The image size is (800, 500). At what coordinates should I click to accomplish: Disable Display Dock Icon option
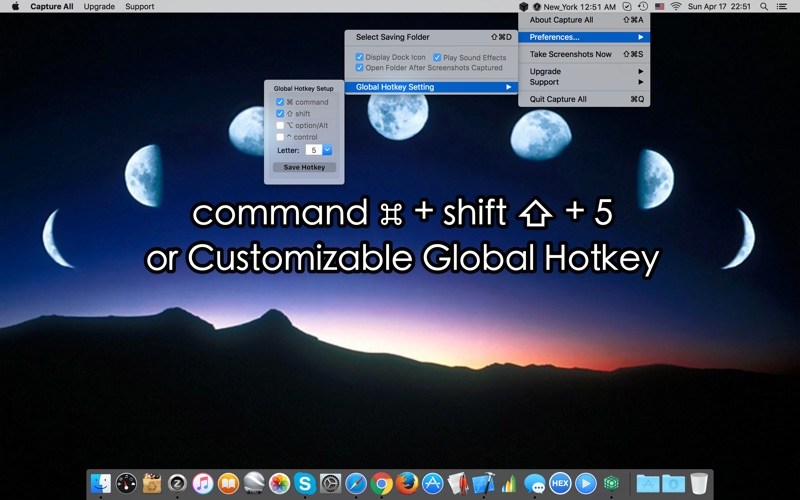(360, 58)
